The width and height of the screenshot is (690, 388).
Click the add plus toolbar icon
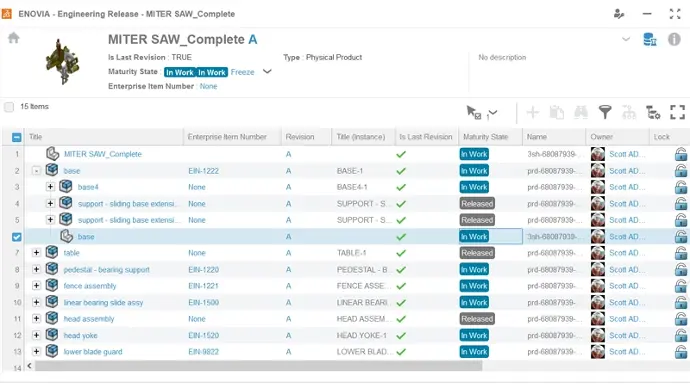point(533,113)
